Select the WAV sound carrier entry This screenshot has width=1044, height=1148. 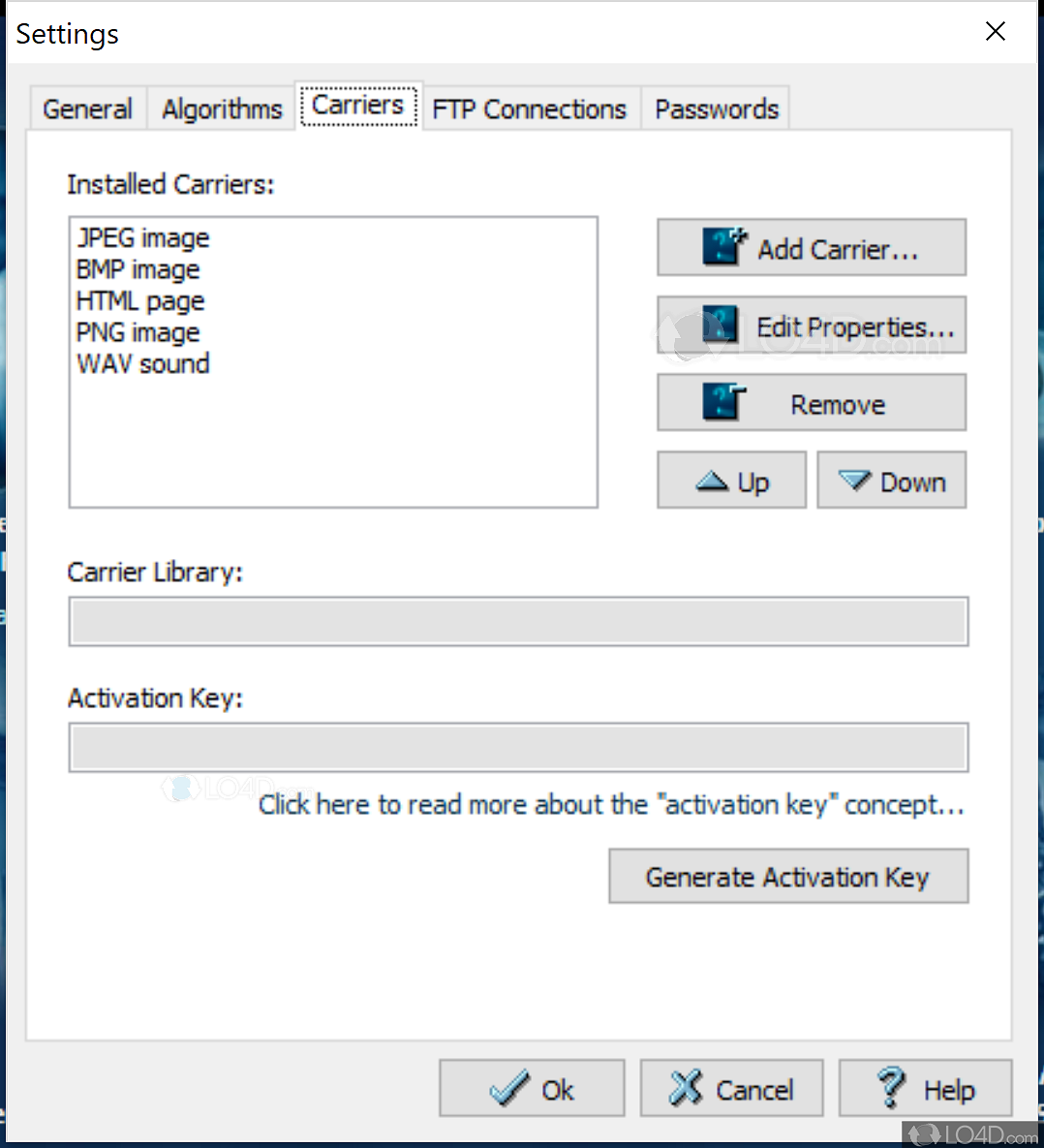[x=143, y=364]
